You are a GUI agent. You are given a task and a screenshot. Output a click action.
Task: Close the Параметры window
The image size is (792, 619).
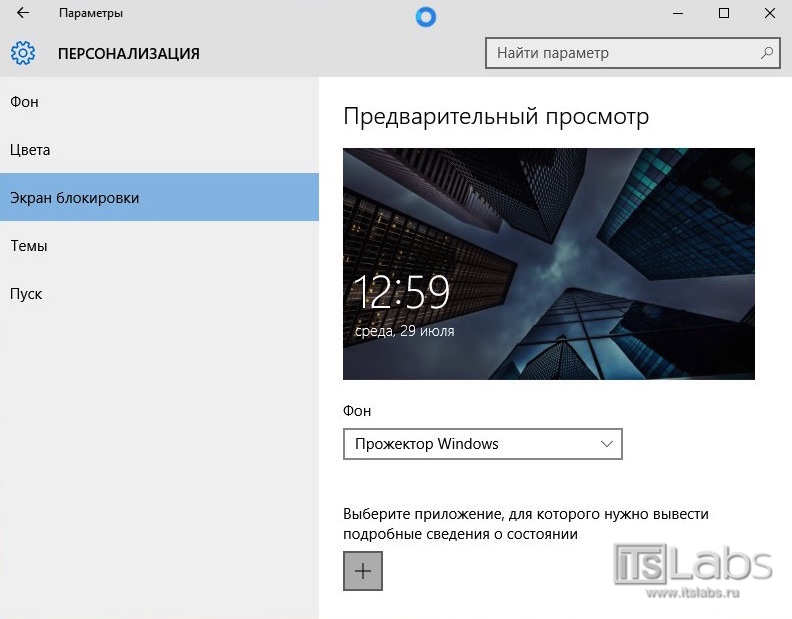[x=769, y=14]
